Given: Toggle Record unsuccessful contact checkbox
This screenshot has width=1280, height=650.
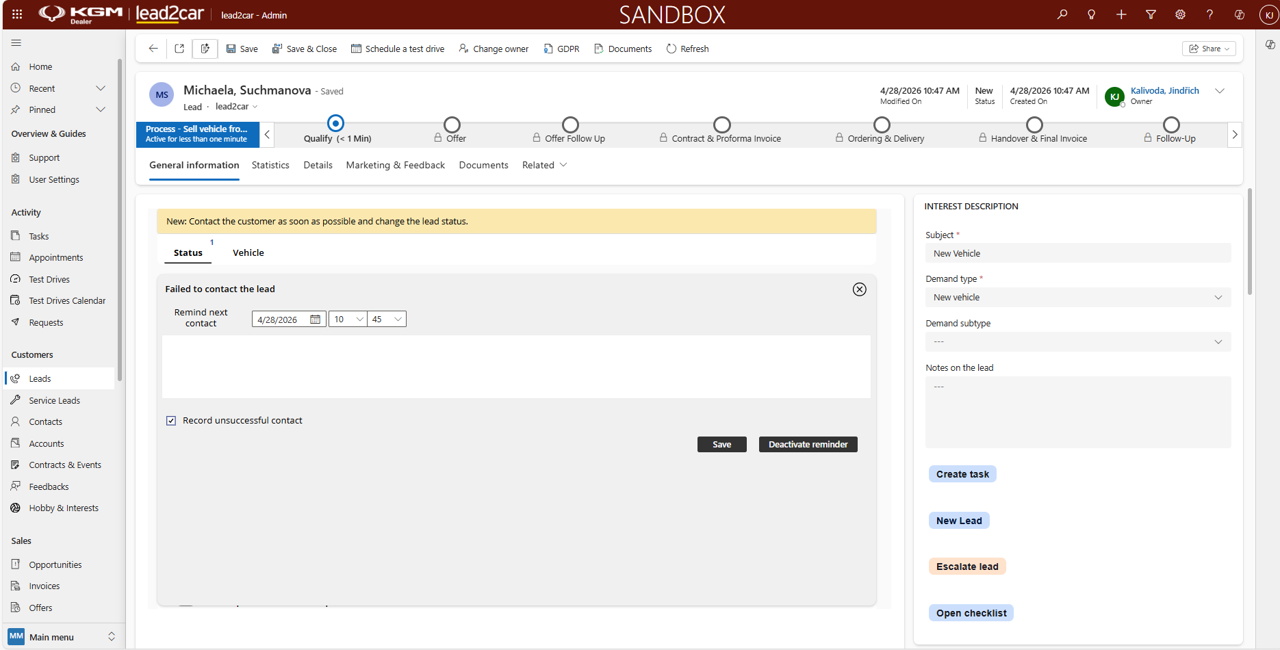Looking at the screenshot, I should pyautogui.click(x=171, y=421).
